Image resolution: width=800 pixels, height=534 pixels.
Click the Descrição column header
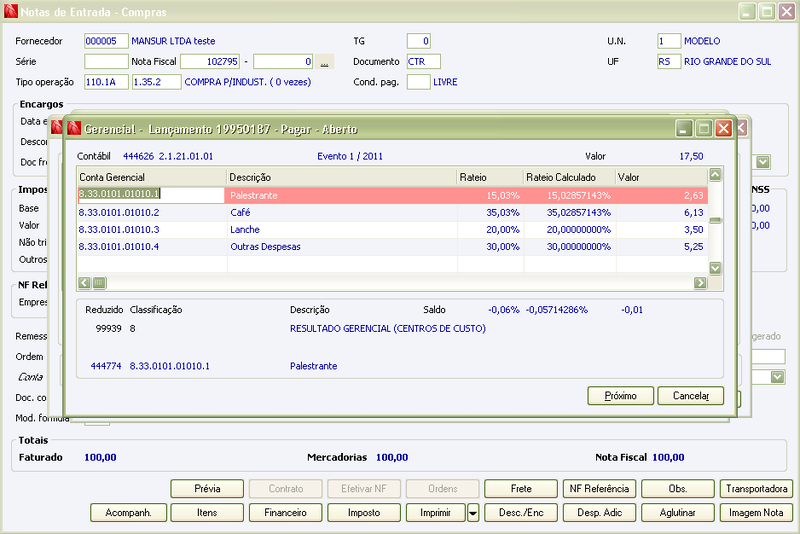(342, 177)
